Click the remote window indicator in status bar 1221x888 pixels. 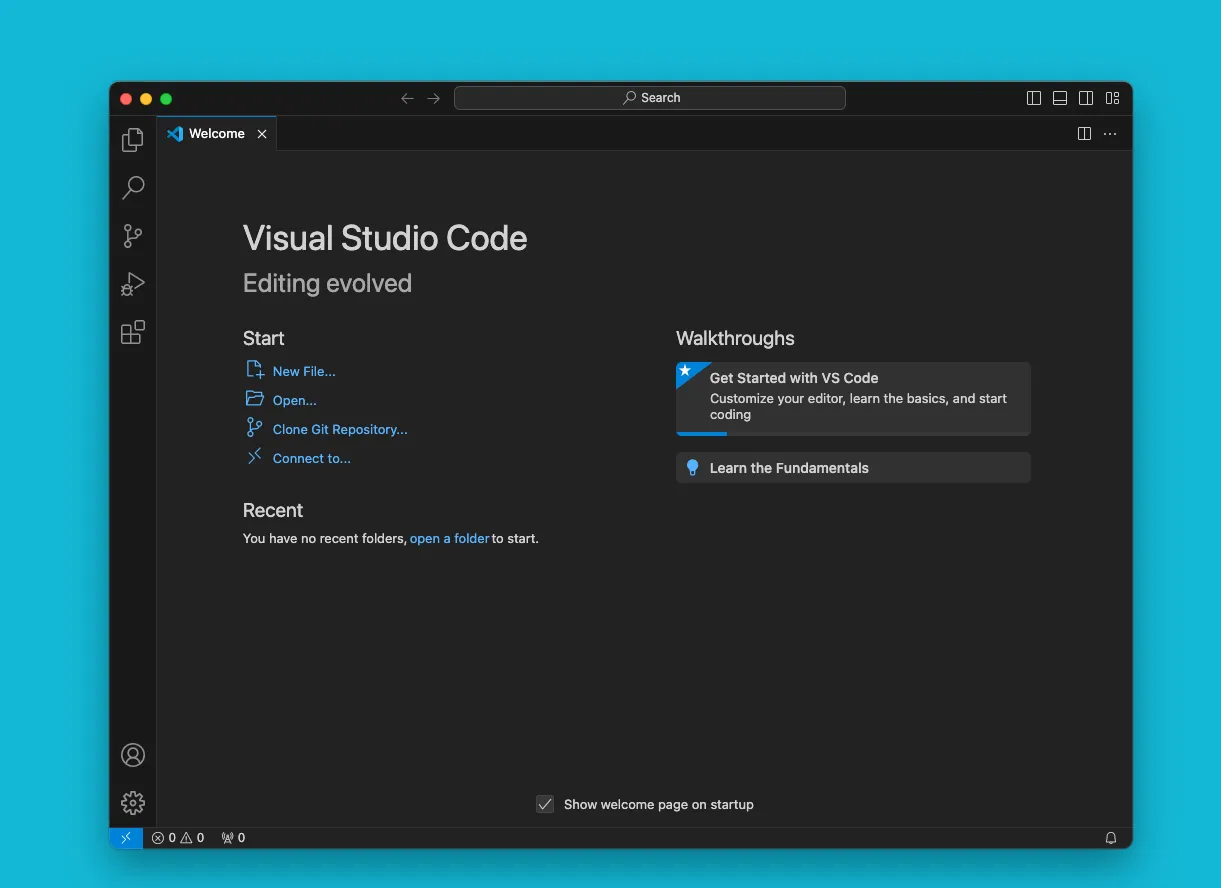tap(126, 838)
